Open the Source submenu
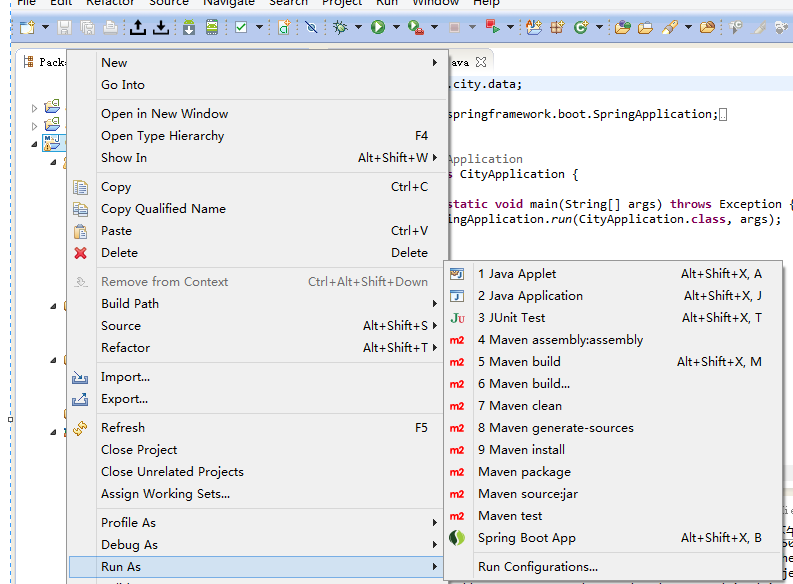This screenshot has height=584, width=793. coord(258,326)
